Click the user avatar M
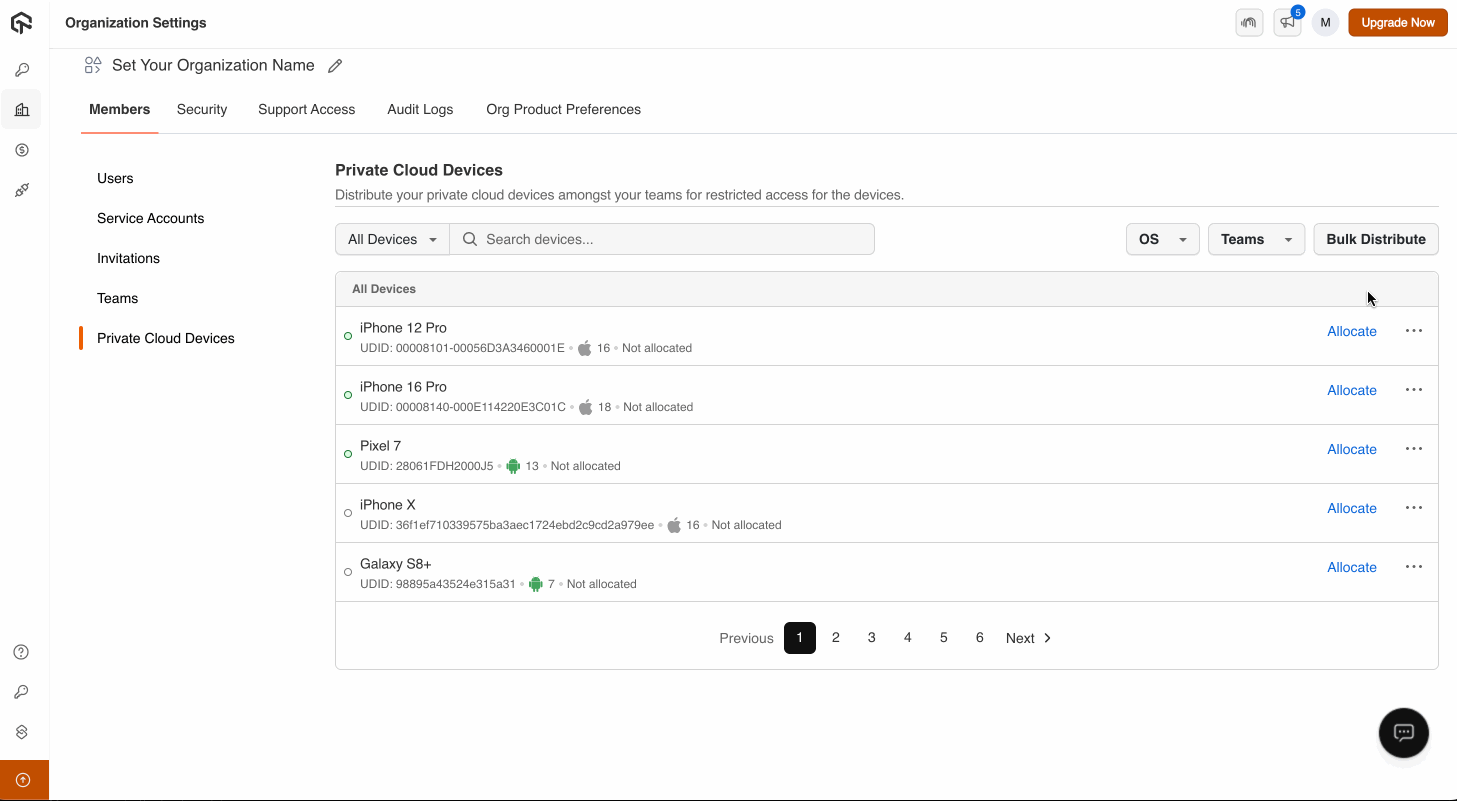Viewport: 1457px width, 801px height. coord(1325,22)
